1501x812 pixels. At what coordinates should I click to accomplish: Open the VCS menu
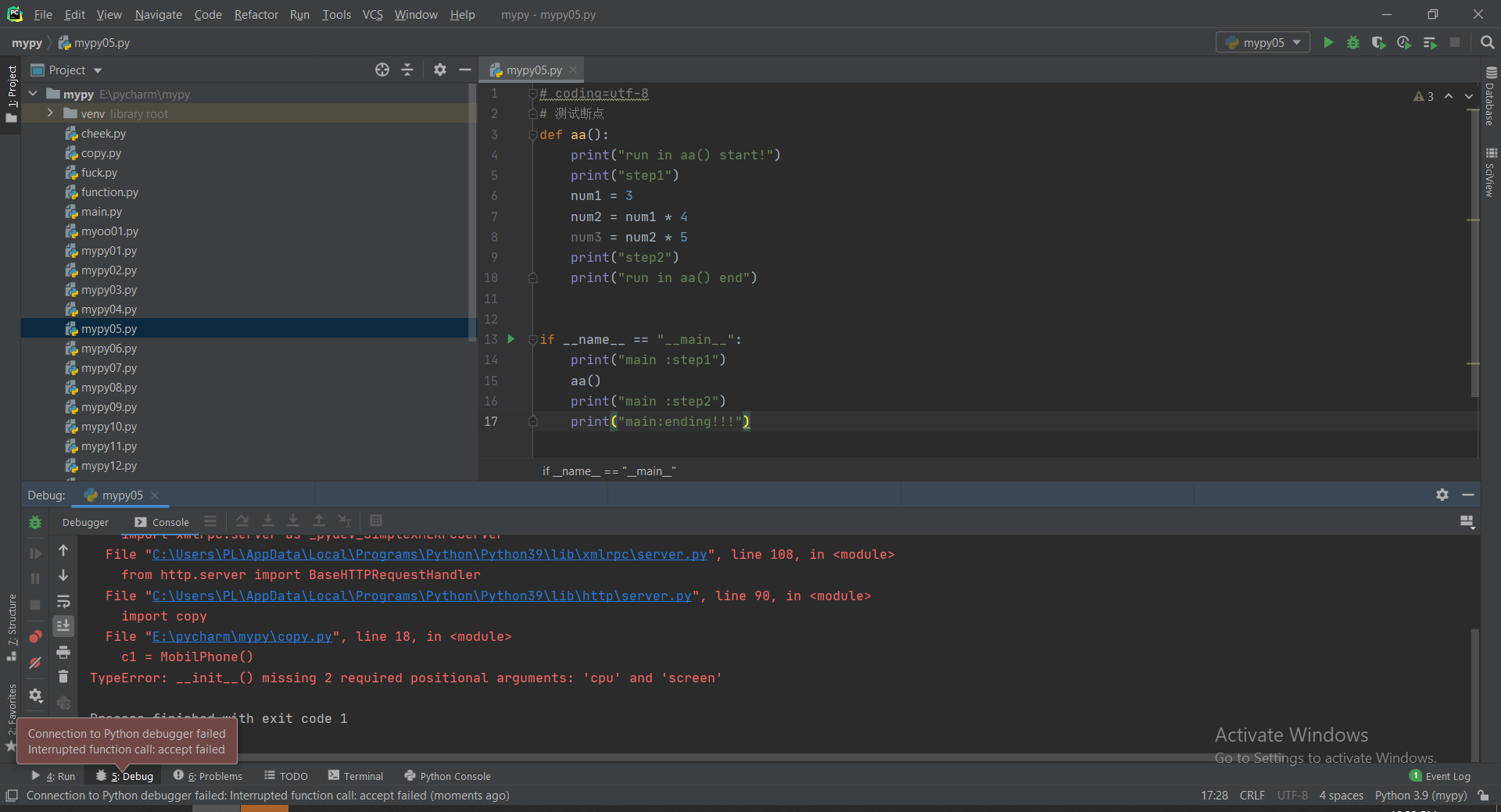pyautogui.click(x=372, y=15)
